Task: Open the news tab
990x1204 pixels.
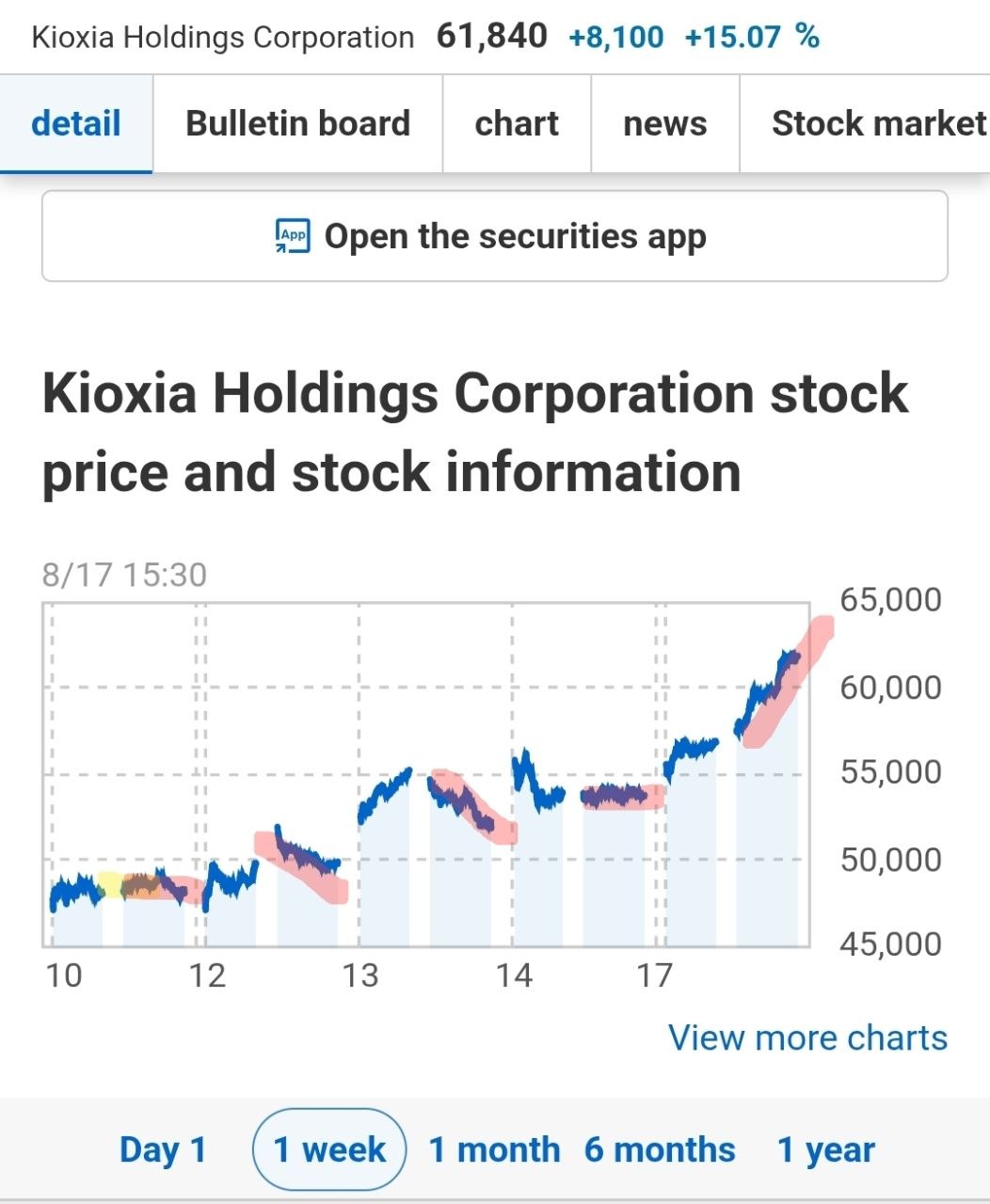Action: tap(665, 124)
